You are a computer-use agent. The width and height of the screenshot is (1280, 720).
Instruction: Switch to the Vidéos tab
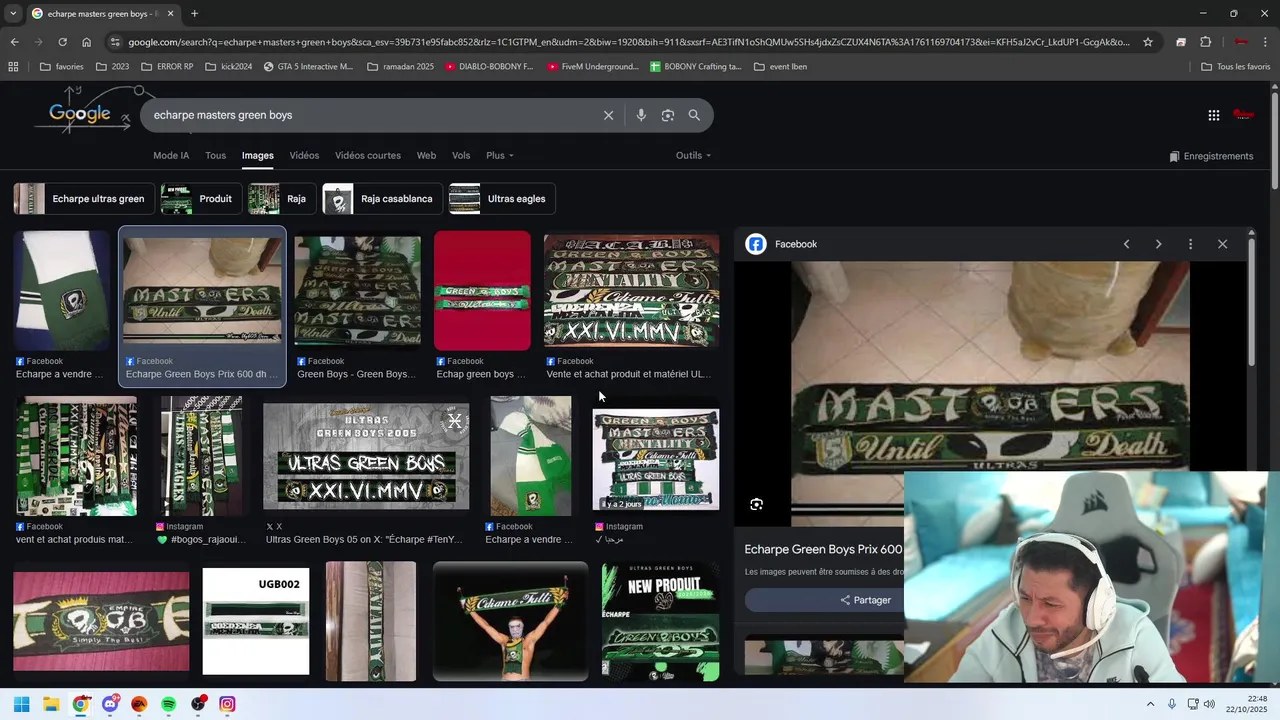[x=304, y=156]
